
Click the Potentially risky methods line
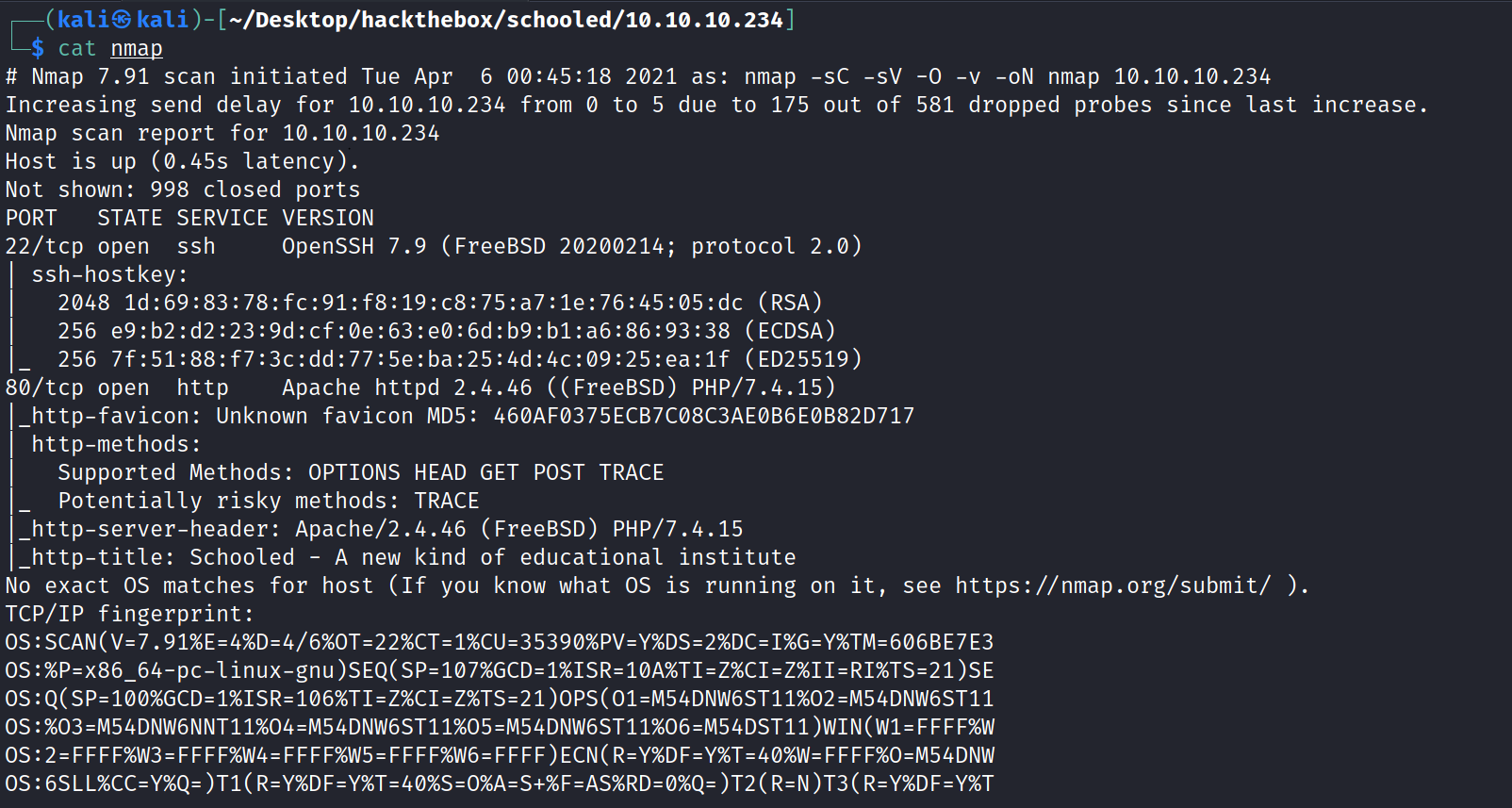click(x=268, y=501)
